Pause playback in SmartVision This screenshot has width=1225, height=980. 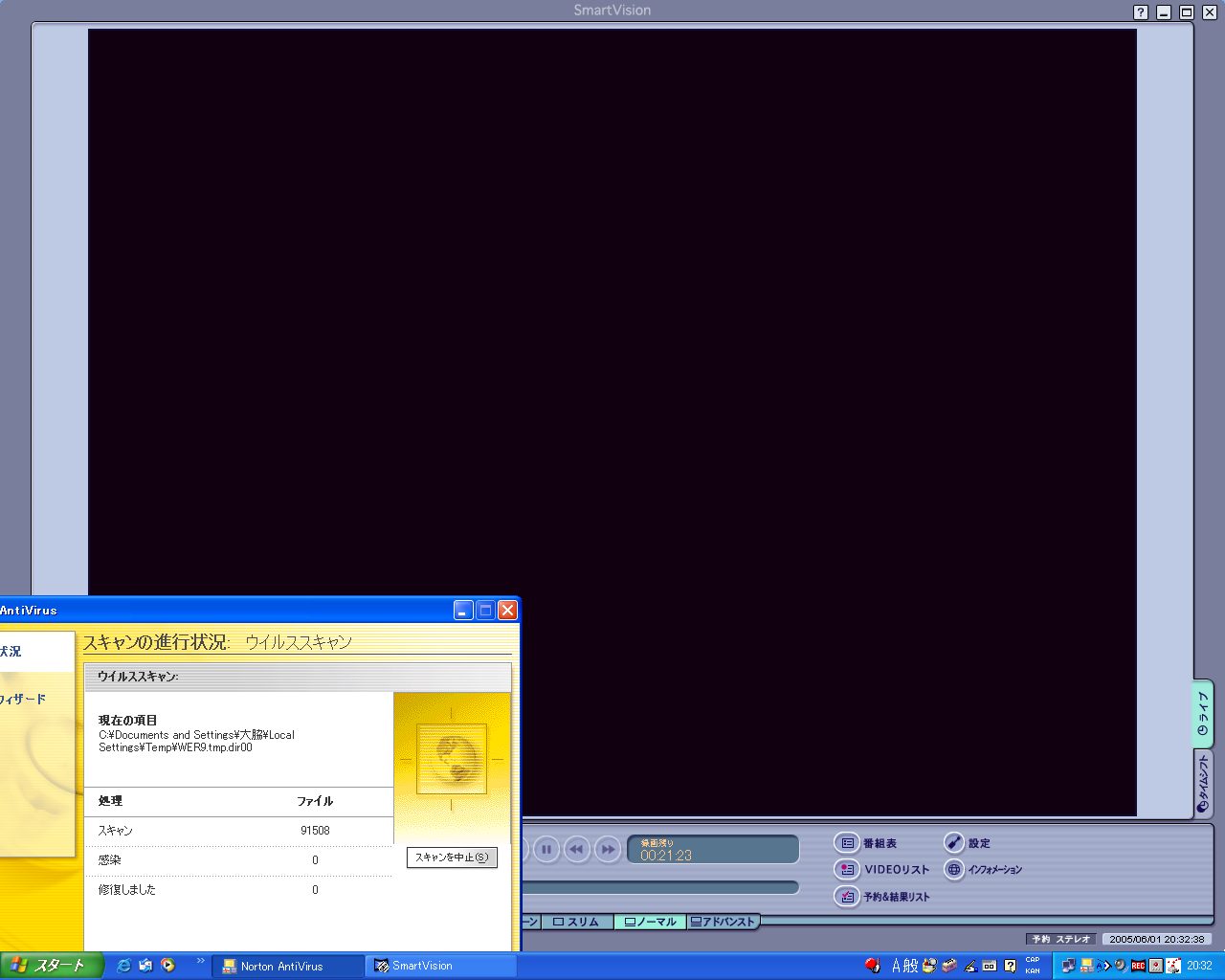546,849
